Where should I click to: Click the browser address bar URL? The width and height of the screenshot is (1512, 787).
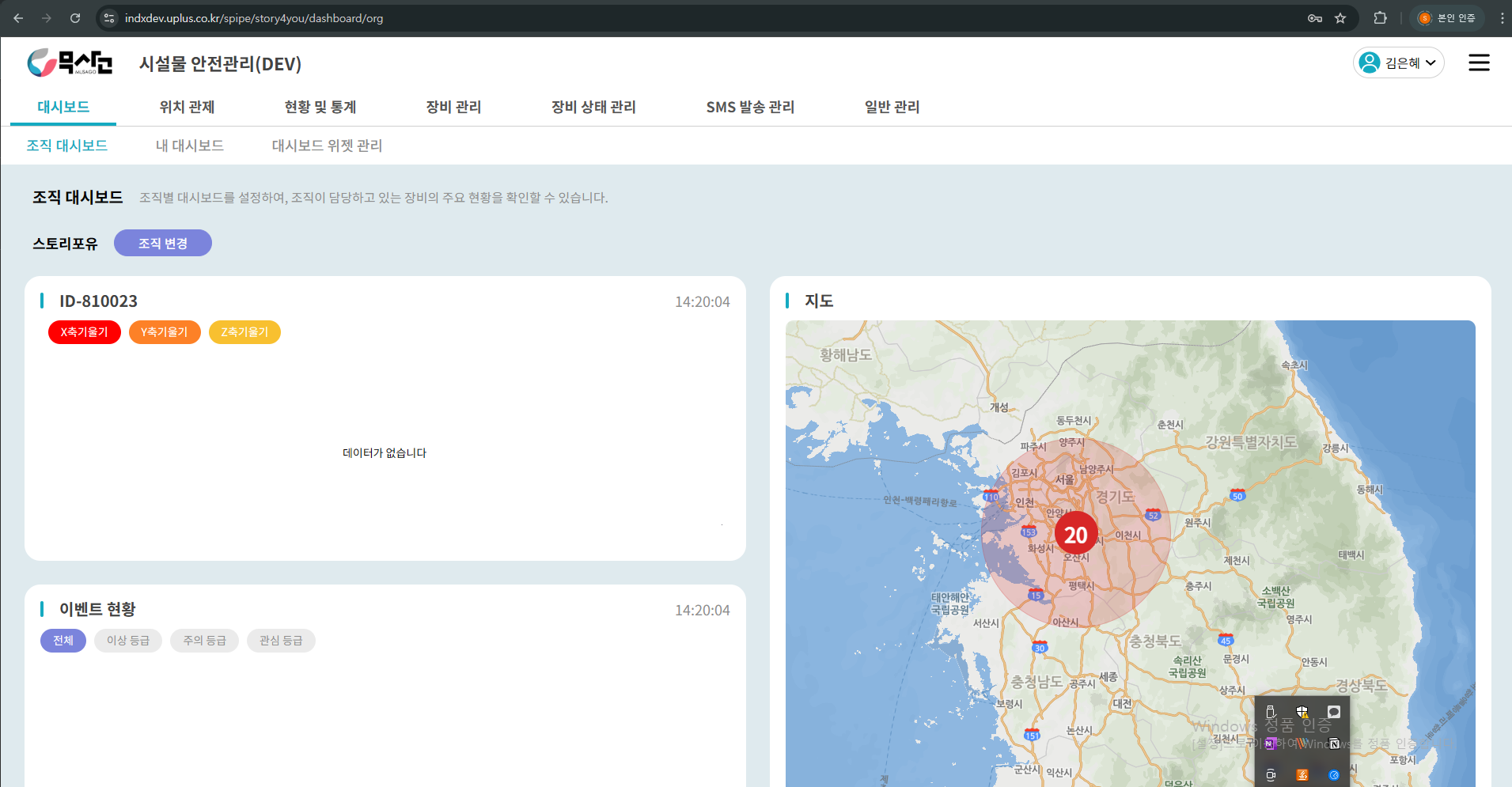coord(254,18)
